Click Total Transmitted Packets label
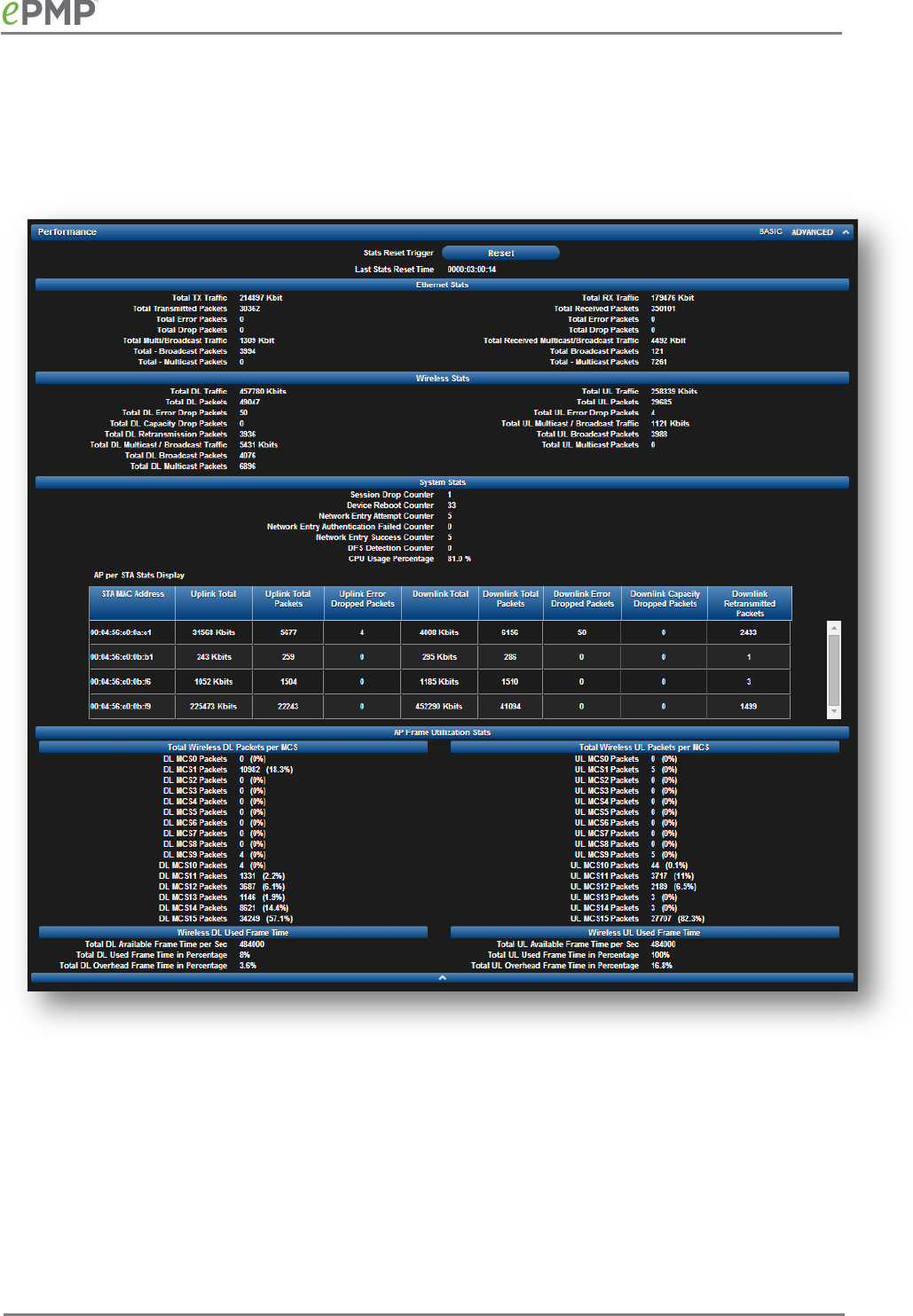The width and height of the screenshot is (913, 1316). click(x=180, y=309)
